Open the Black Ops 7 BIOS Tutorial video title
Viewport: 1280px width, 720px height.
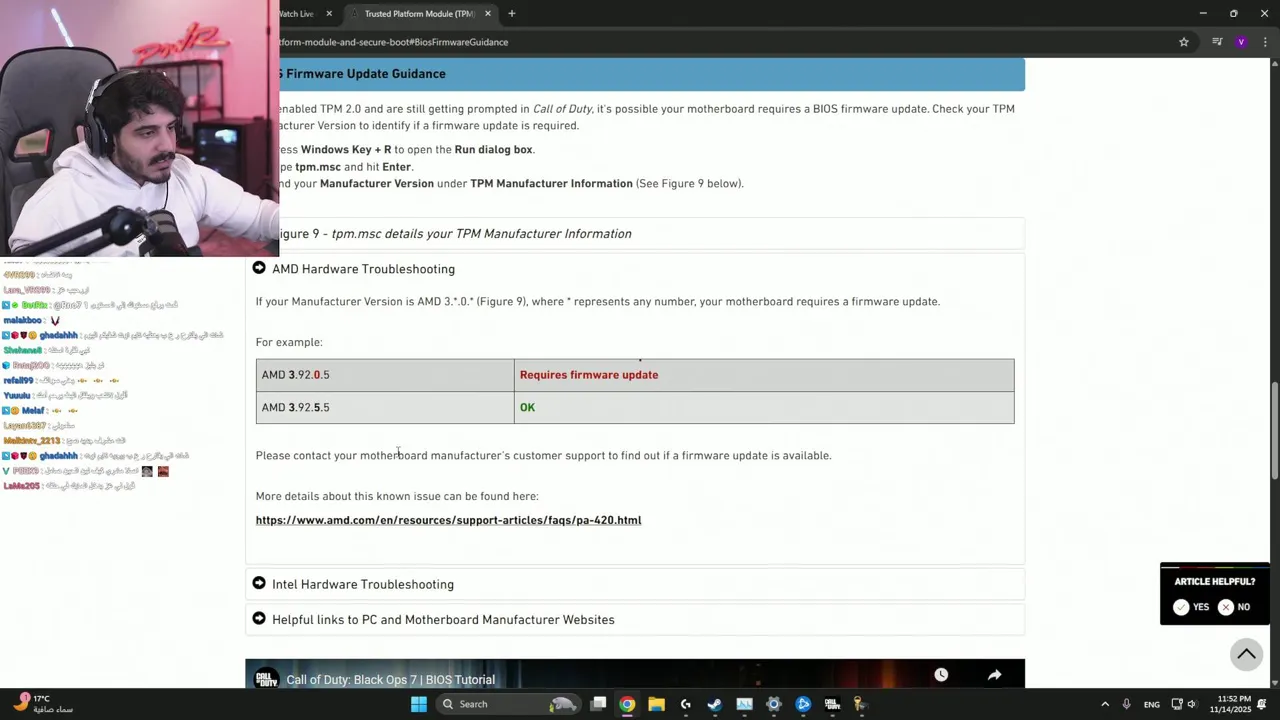pos(391,680)
